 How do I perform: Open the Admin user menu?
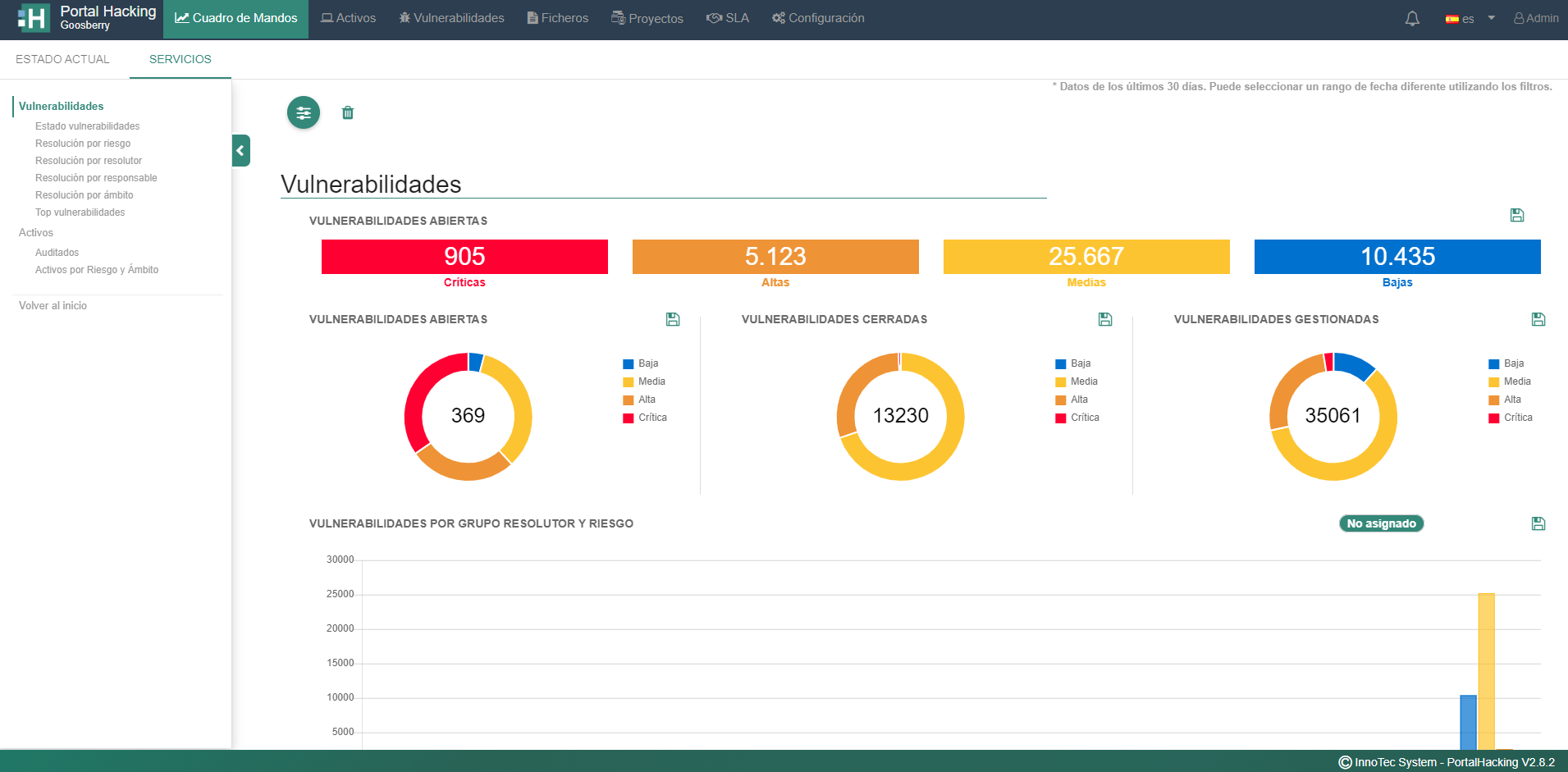pyautogui.click(x=1536, y=18)
